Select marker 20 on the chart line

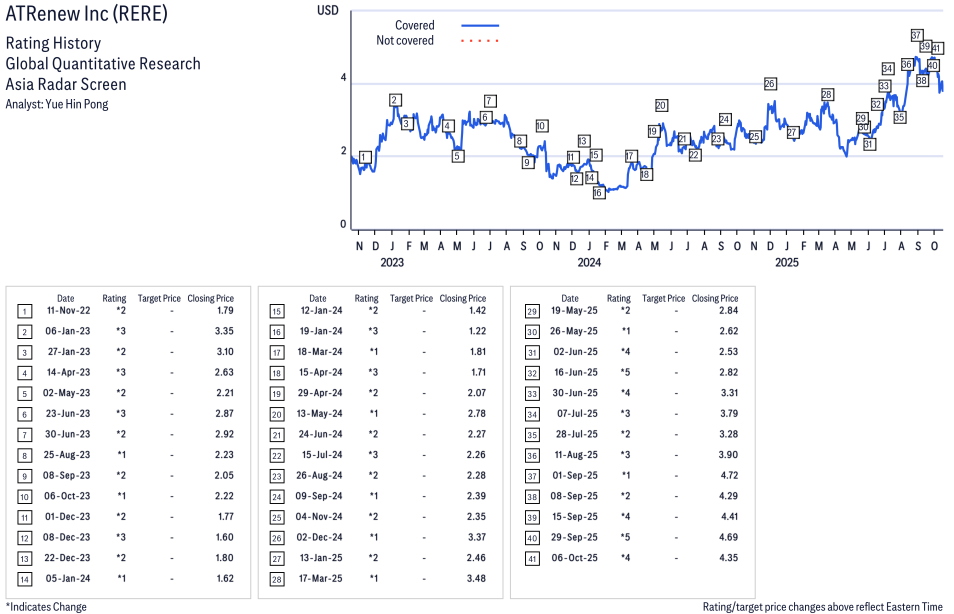point(661,105)
